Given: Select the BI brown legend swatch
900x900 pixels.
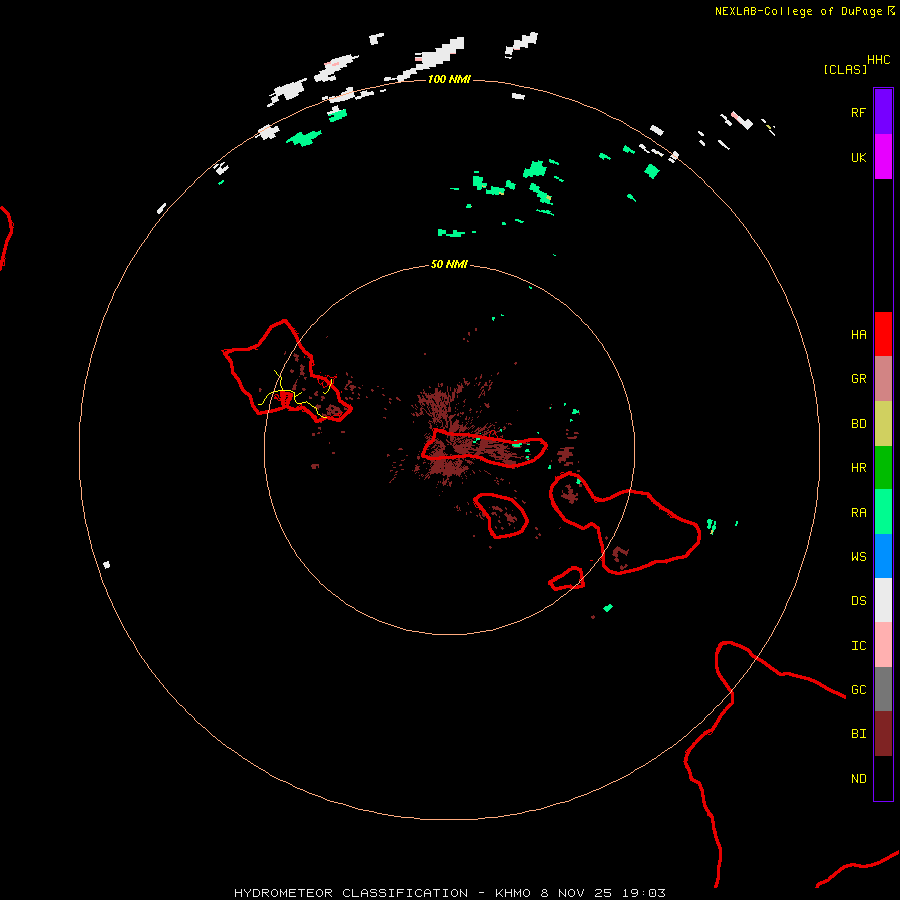Looking at the screenshot, I should [x=883, y=734].
